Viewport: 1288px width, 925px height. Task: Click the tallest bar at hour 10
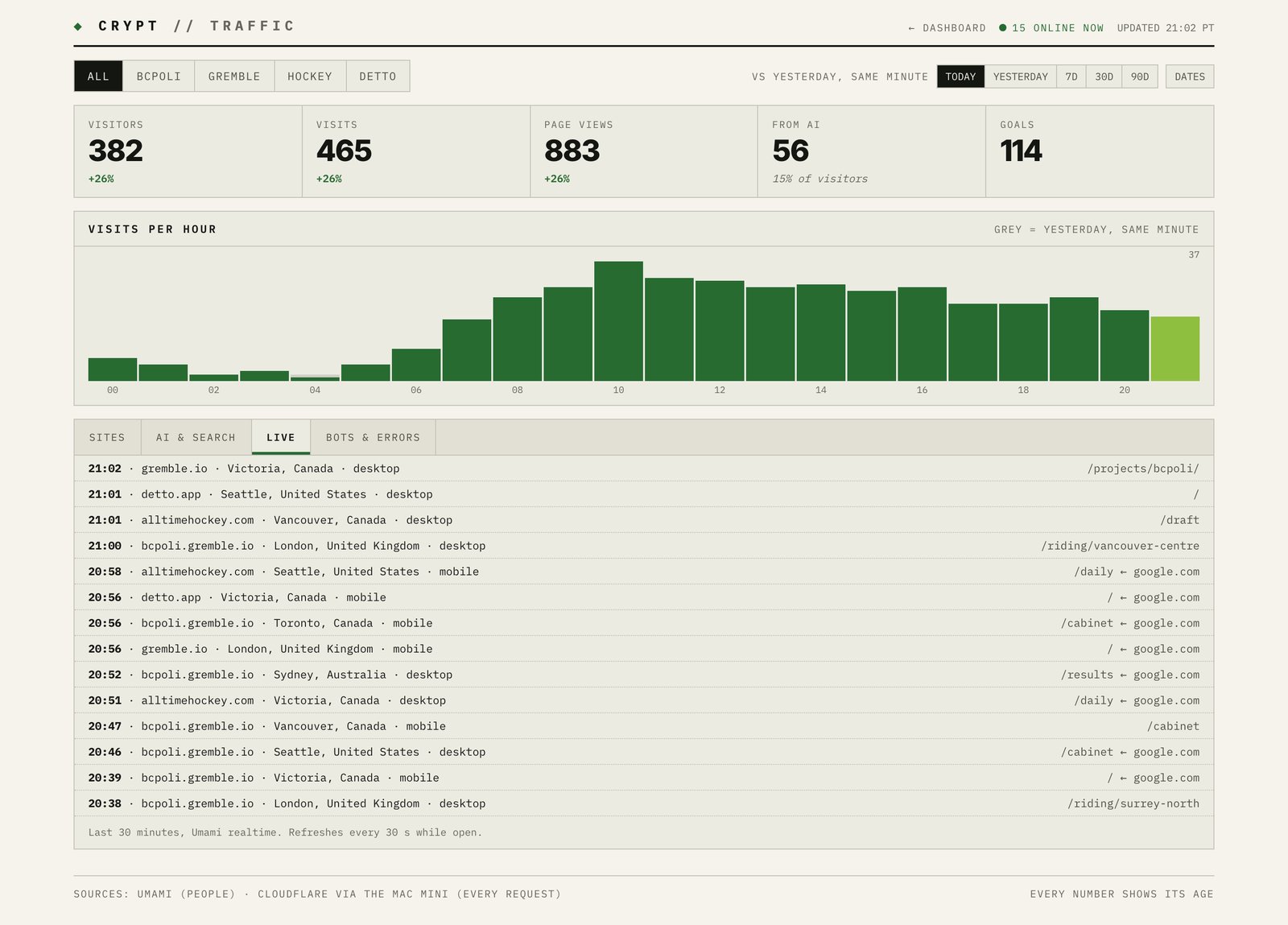tap(618, 321)
